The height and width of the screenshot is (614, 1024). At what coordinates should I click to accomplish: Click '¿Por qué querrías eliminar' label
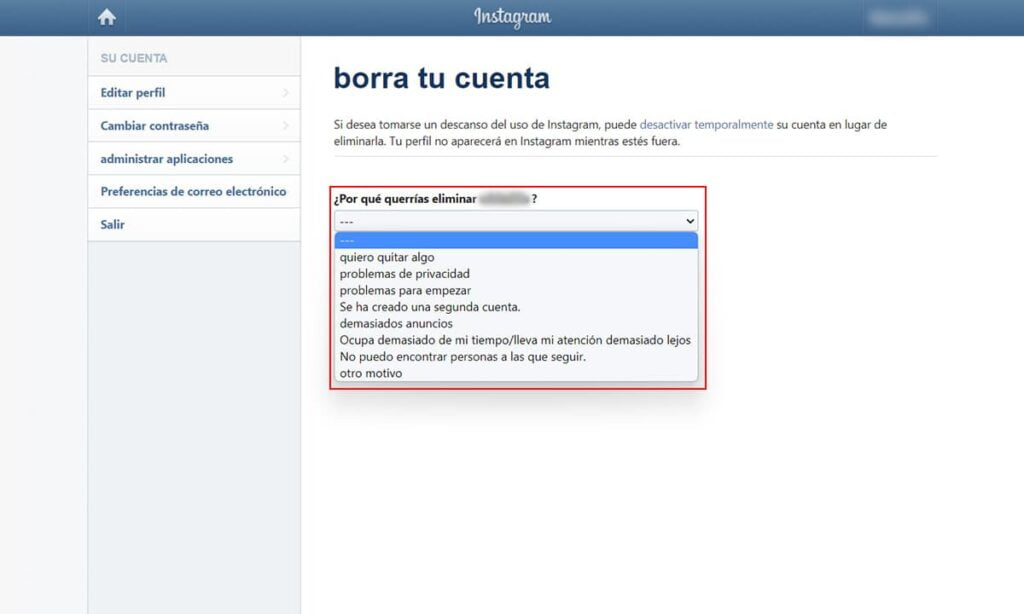[405, 199]
